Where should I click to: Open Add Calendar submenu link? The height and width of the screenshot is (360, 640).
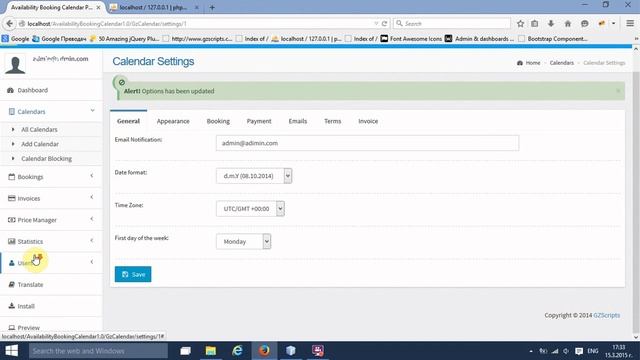[40, 144]
